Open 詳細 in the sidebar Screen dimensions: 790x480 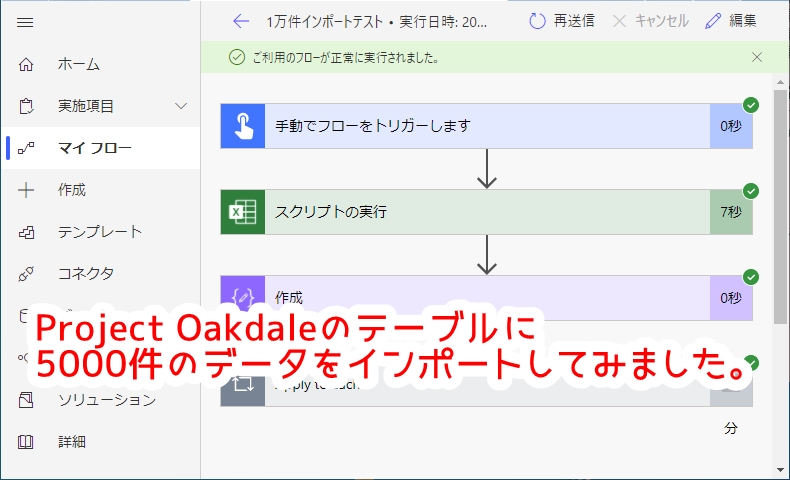point(72,442)
